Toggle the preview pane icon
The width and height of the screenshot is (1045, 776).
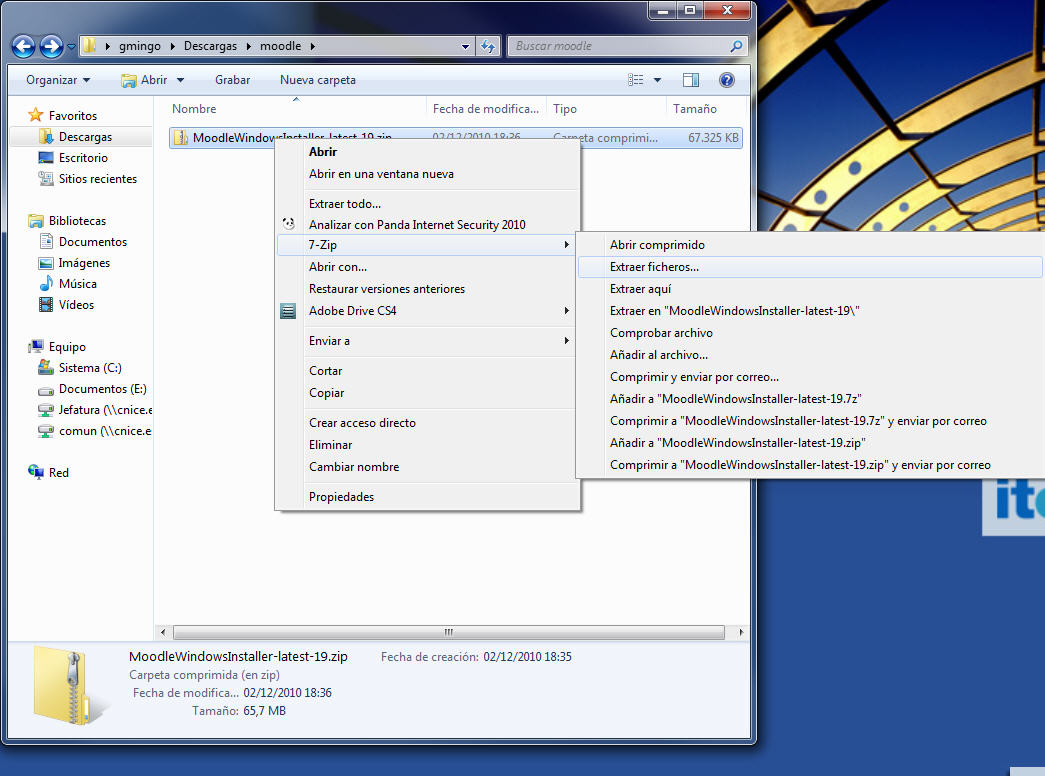[x=691, y=80]
